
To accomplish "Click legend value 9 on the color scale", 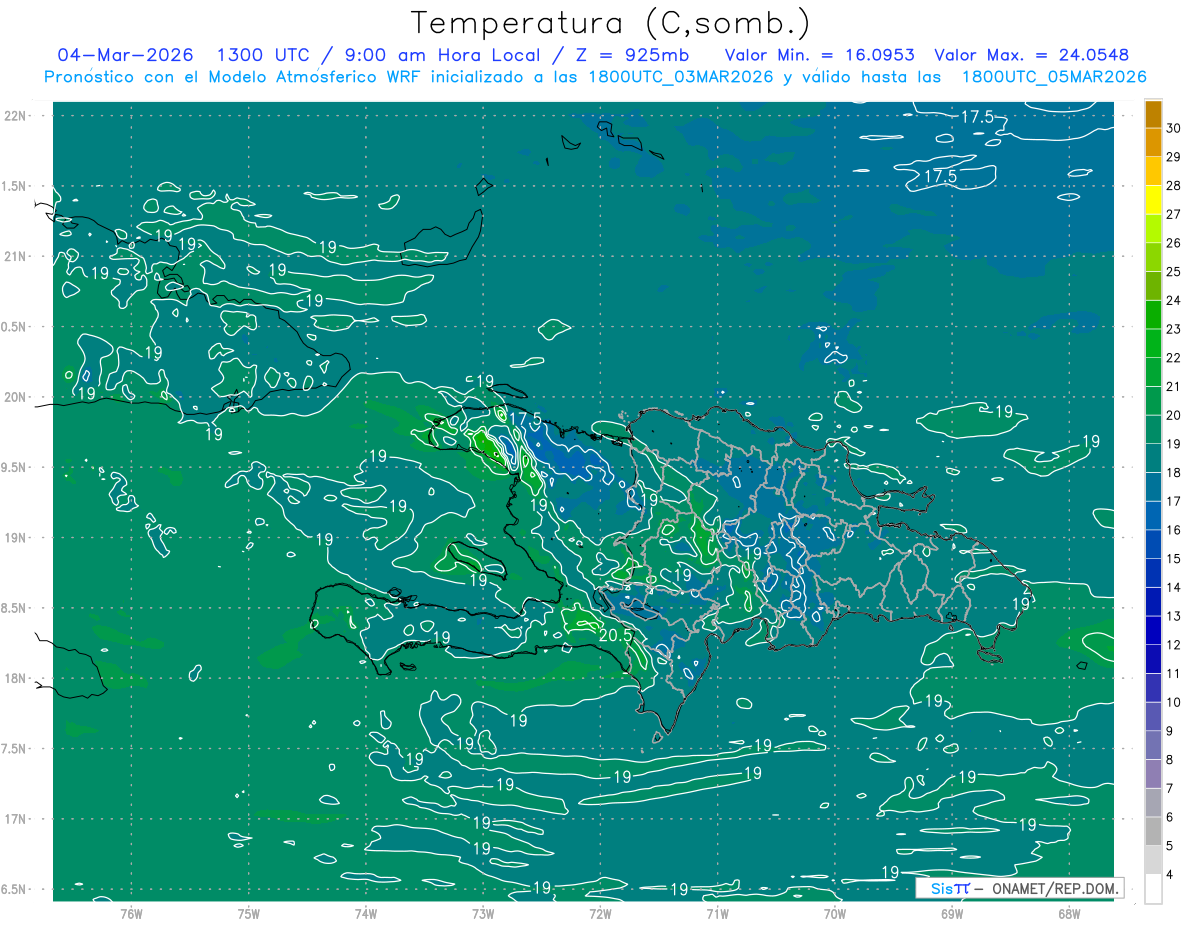I will [1172, 731].
